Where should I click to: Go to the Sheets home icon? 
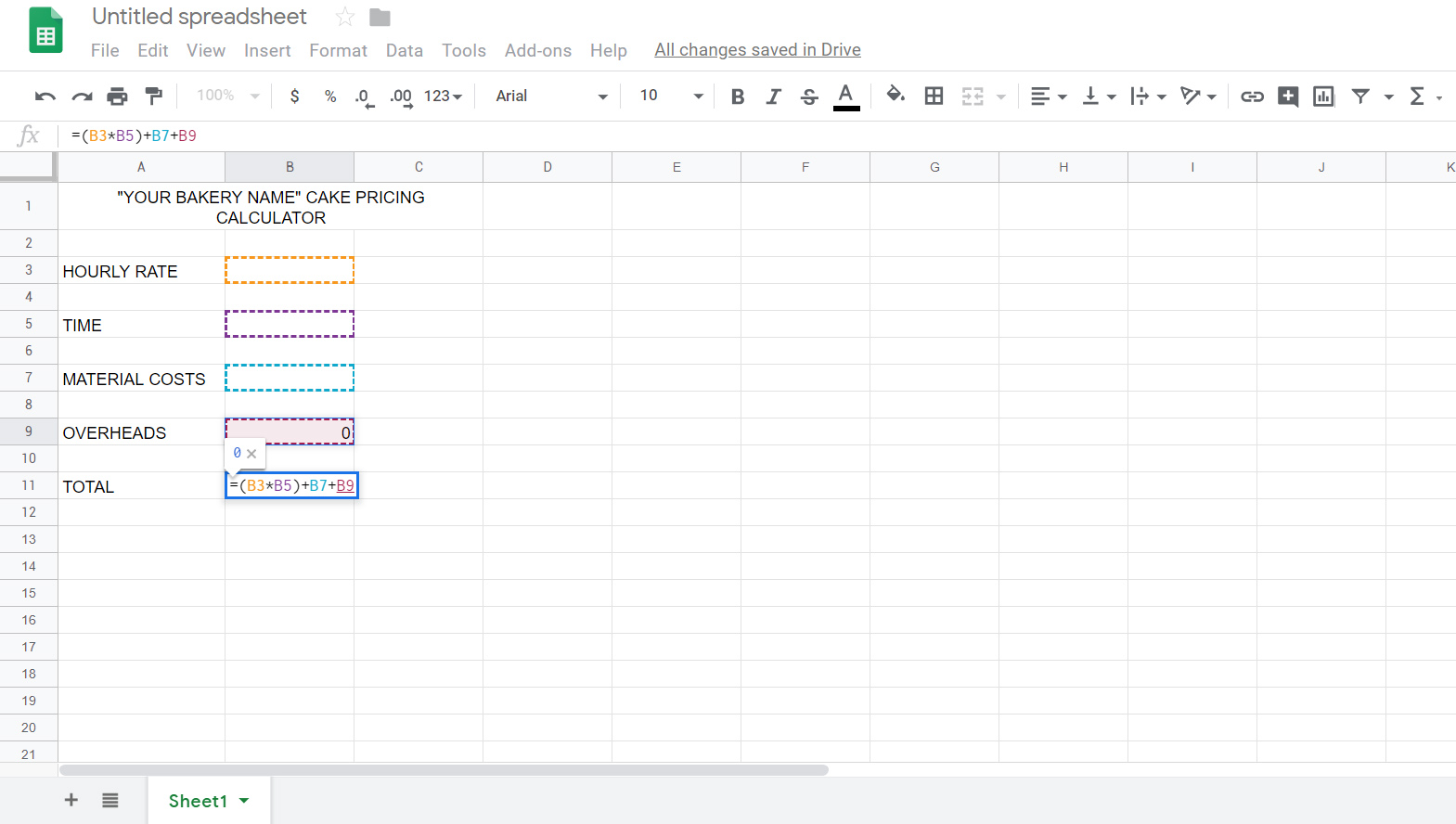(x=45, y=31)
